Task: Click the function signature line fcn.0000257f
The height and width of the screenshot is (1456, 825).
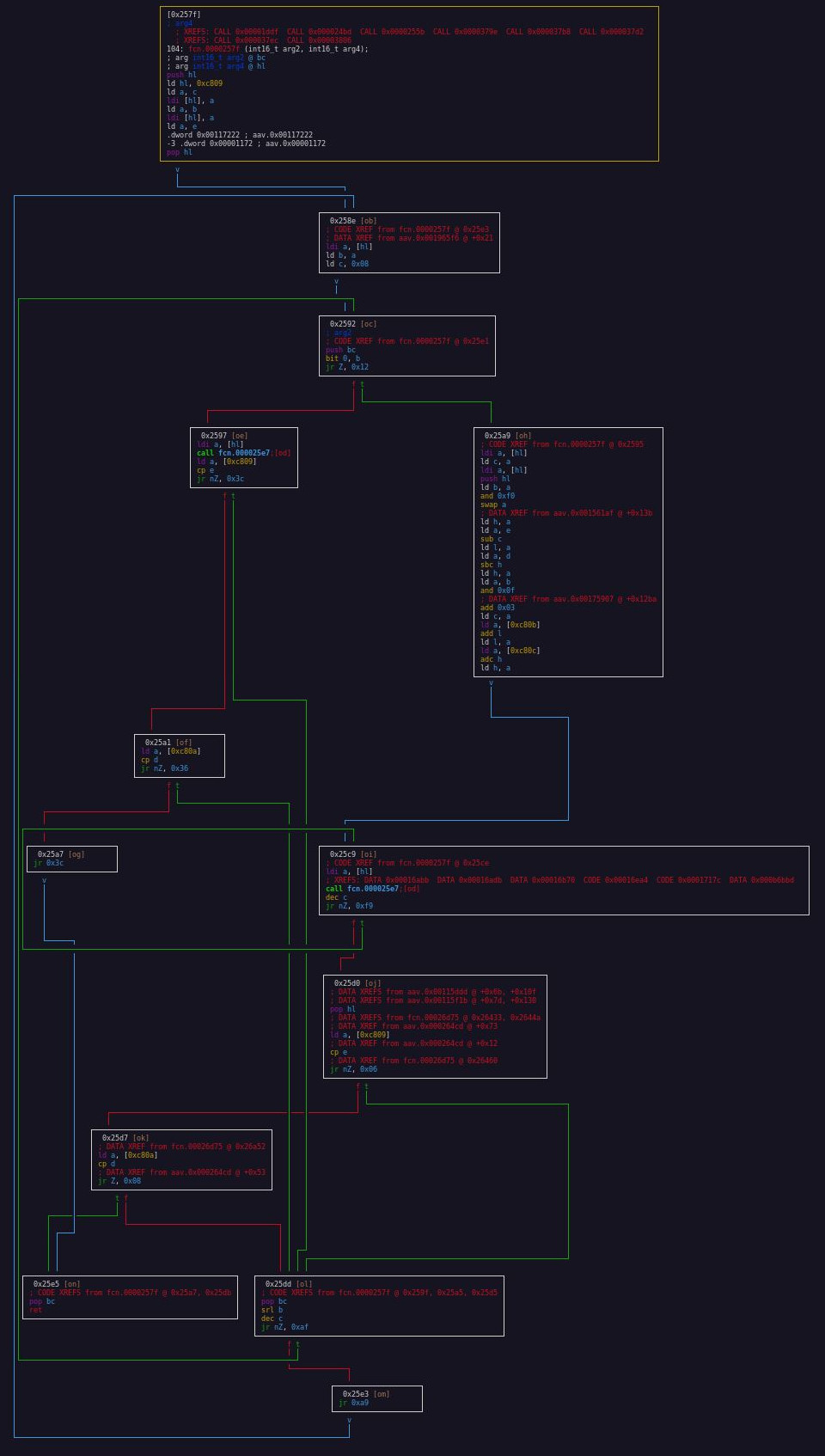Action: (267, 49)
